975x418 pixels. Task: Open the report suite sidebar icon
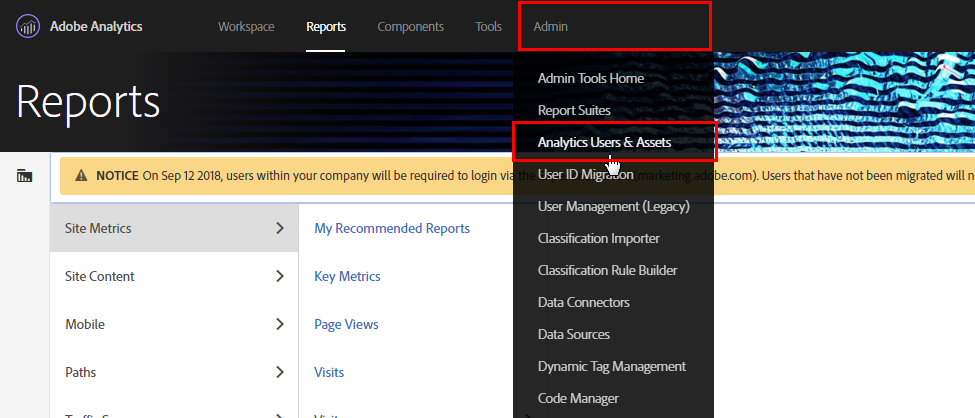(24, 176)
